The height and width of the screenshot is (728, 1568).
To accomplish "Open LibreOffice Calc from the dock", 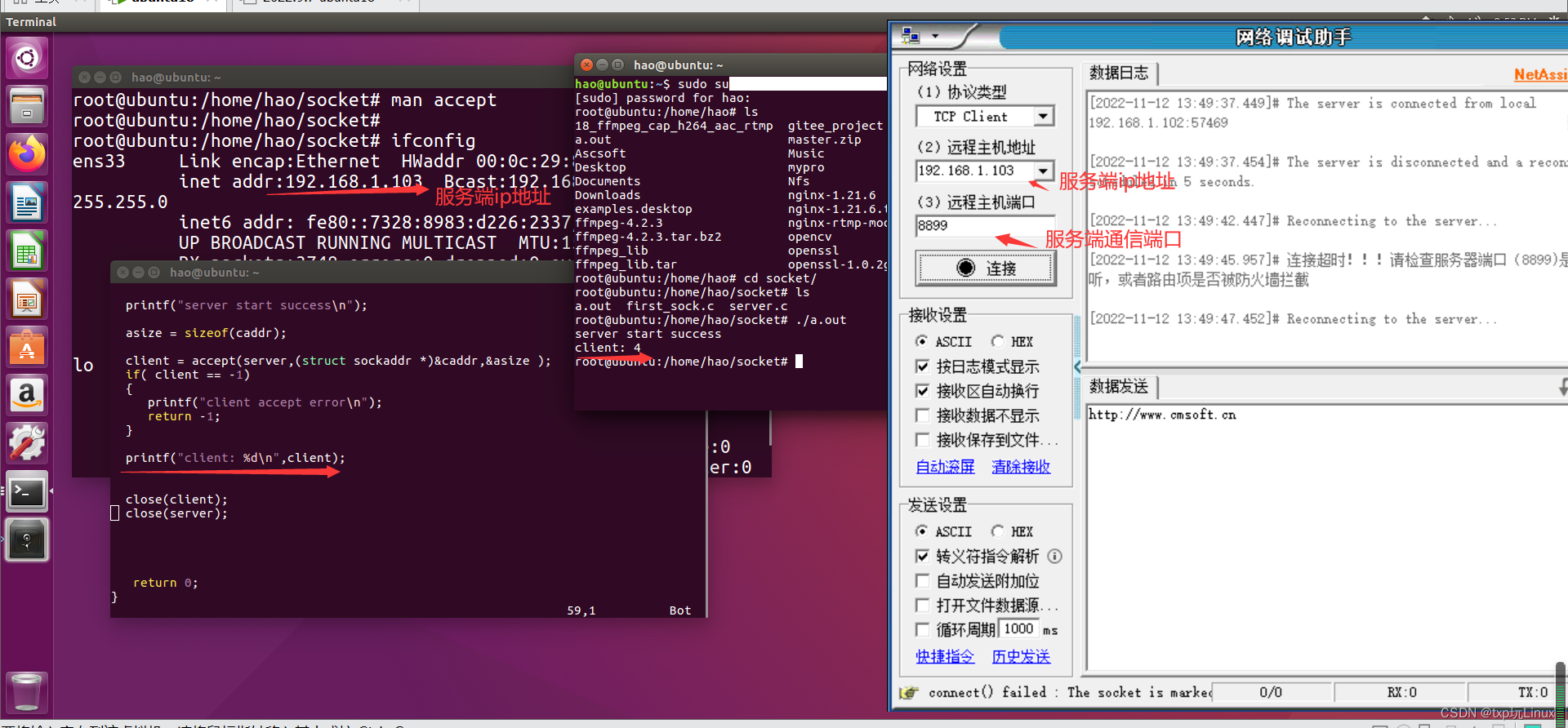I will [27, 251].
